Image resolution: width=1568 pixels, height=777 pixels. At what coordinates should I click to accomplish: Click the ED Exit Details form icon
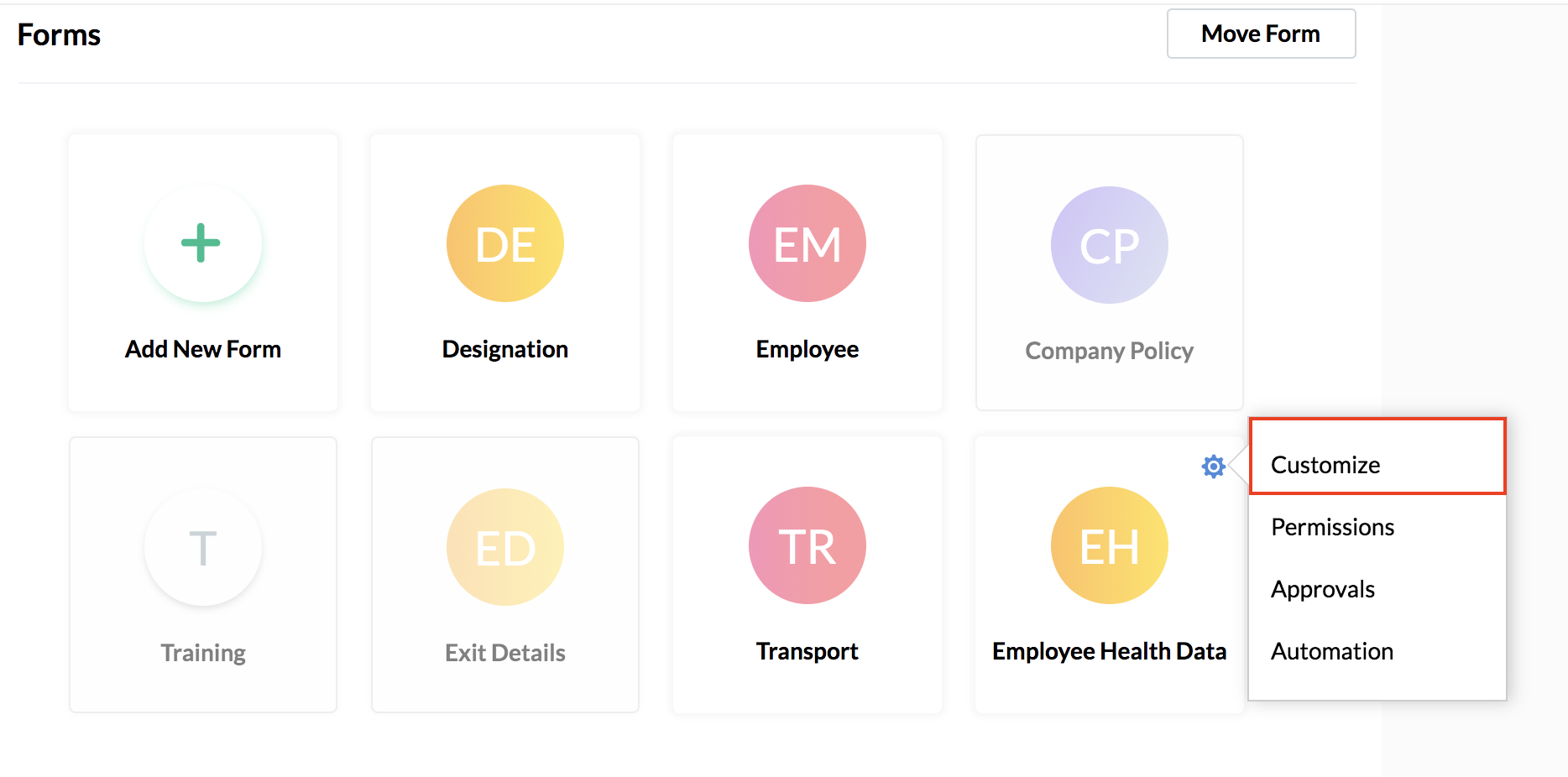pos(504,547)
